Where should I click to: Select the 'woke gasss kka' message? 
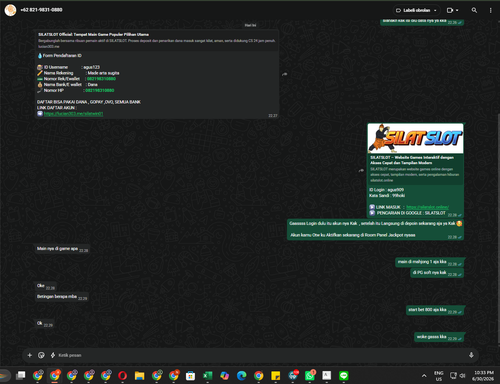pos(439,337)
